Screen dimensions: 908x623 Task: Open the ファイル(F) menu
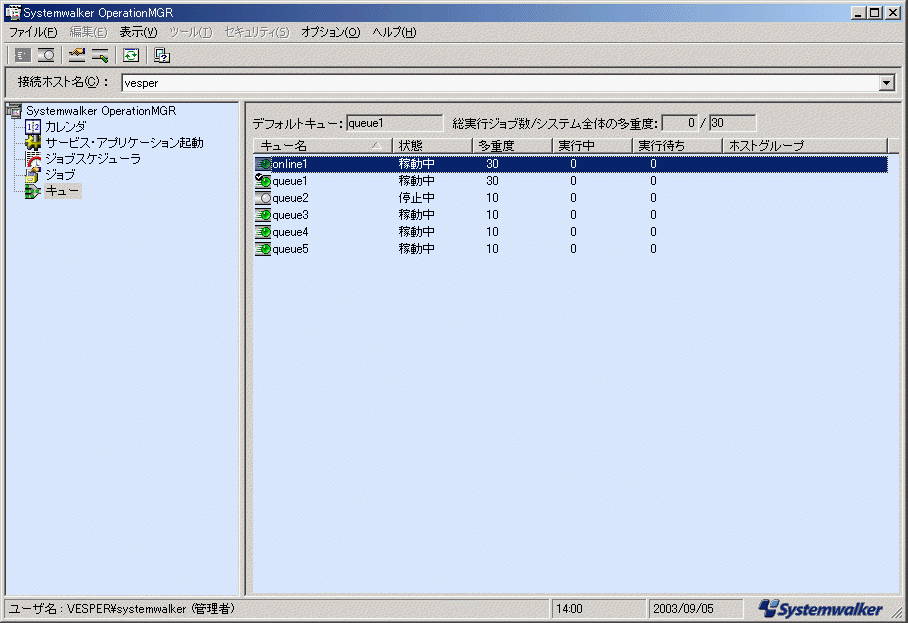(33, 32)
